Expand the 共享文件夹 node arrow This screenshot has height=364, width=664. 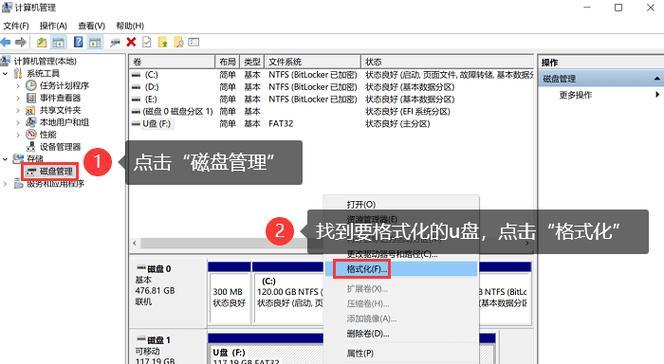click(18, 110)
